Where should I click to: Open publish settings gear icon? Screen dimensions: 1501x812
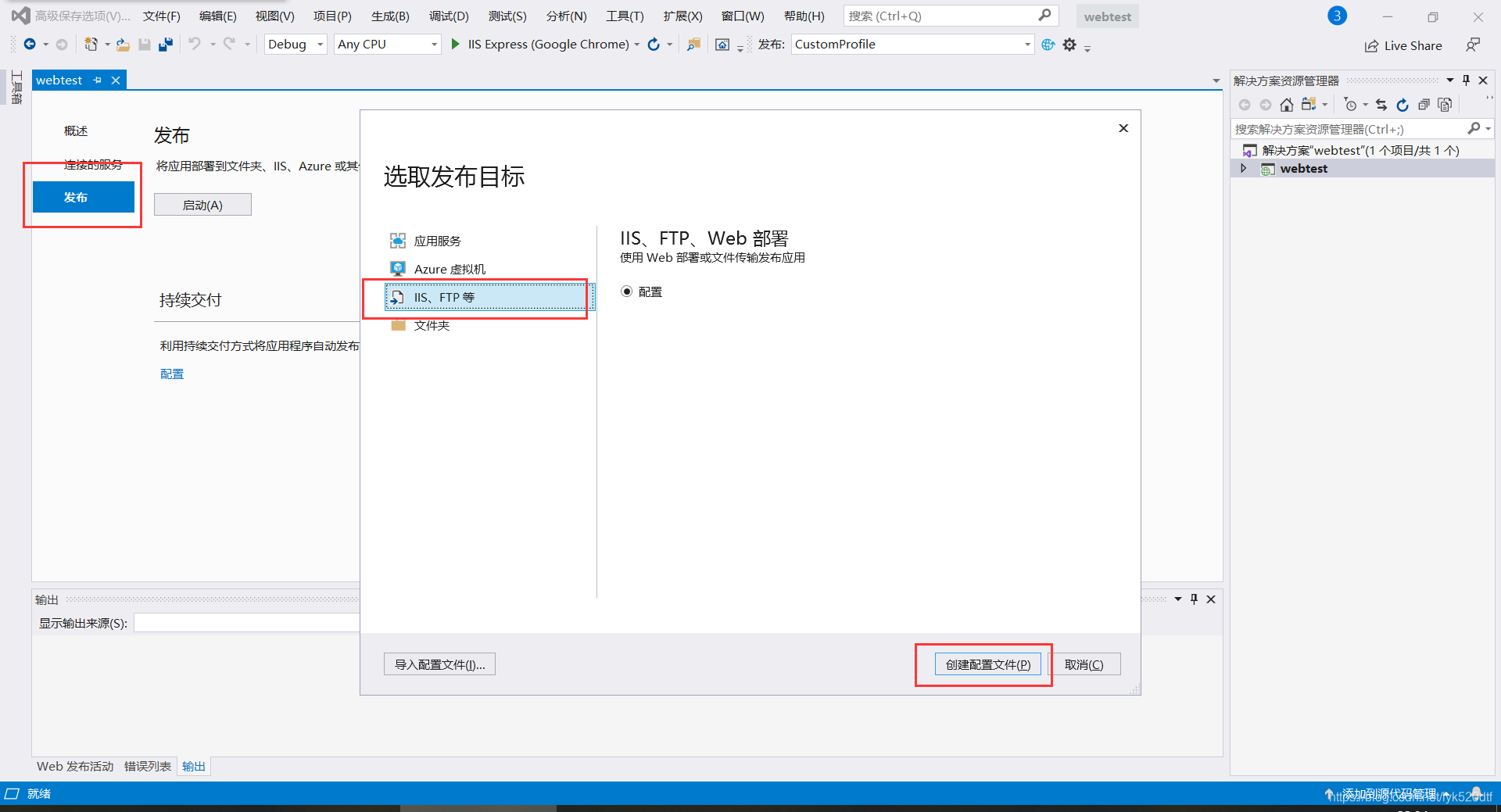[1069, 45]
